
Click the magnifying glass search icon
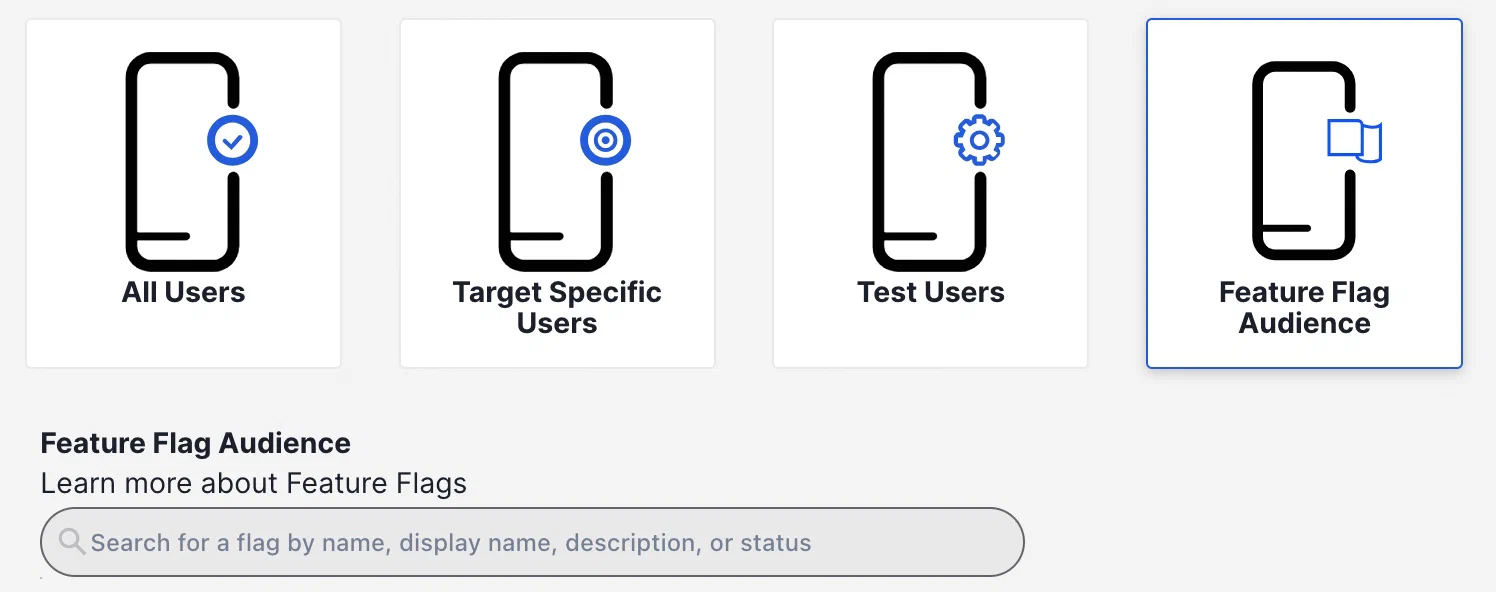click(x=71, y=542)
